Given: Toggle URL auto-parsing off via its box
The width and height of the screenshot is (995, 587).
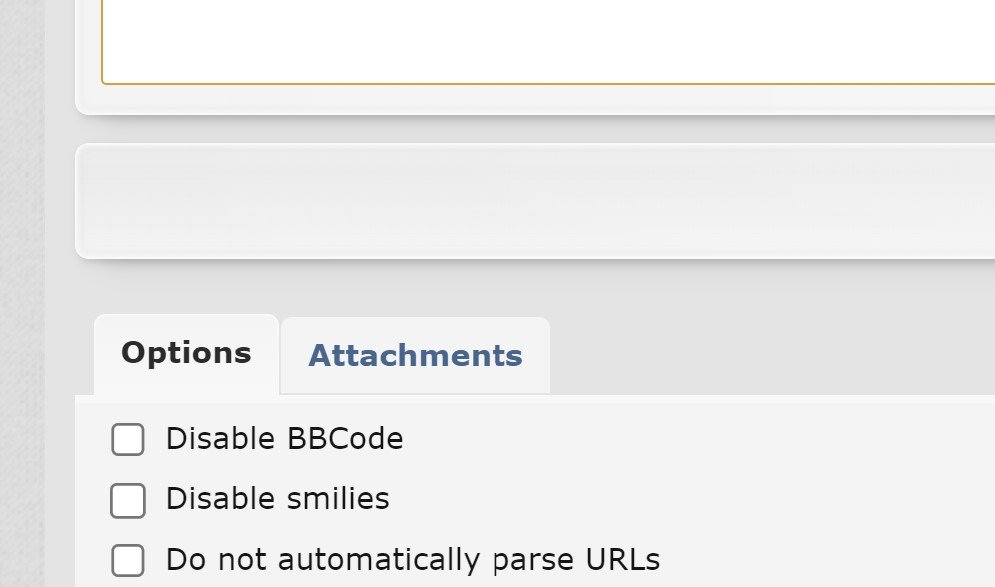Looking at the screenshot, I should [x=128, y=560].
